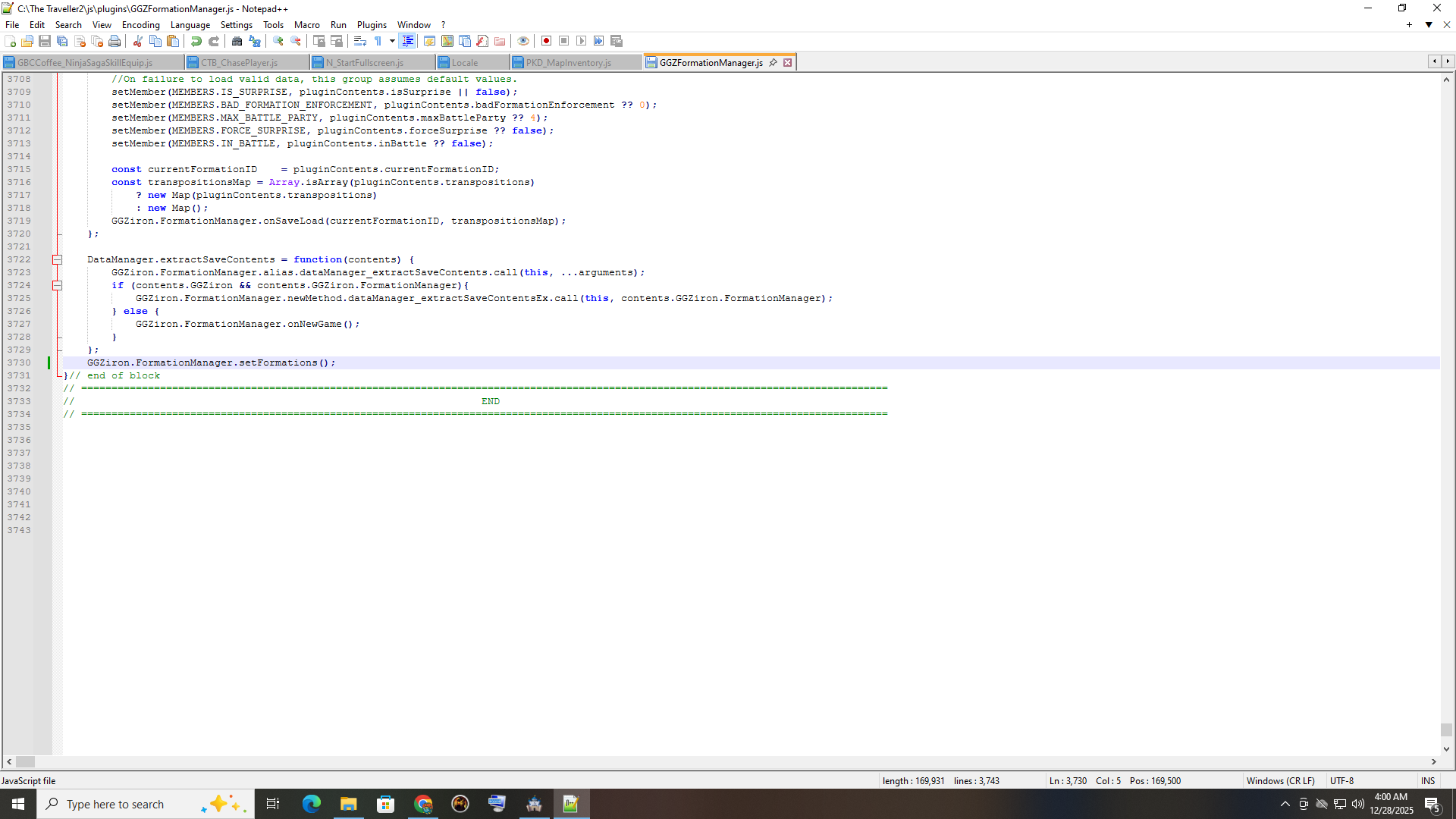Image resolution: width=1456 pixels, height=819 pixels.
Task: Open the dropdown arrow beside the pilcrow icon
Action: tap(392, 41)
